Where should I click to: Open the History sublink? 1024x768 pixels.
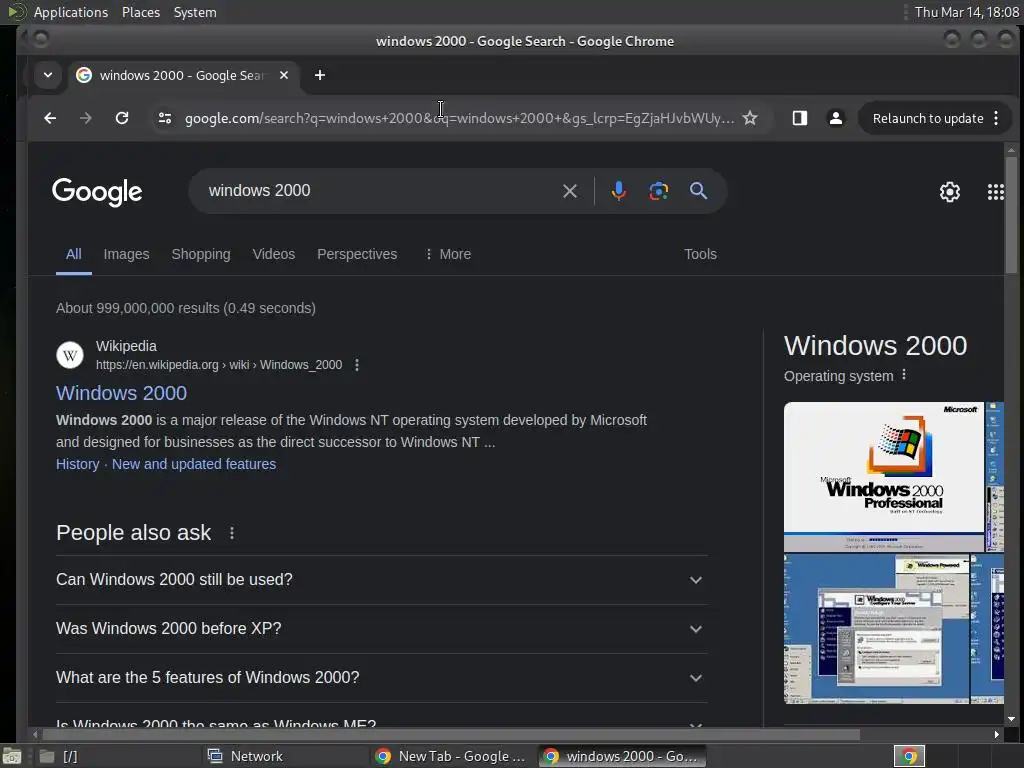(78, 464)
